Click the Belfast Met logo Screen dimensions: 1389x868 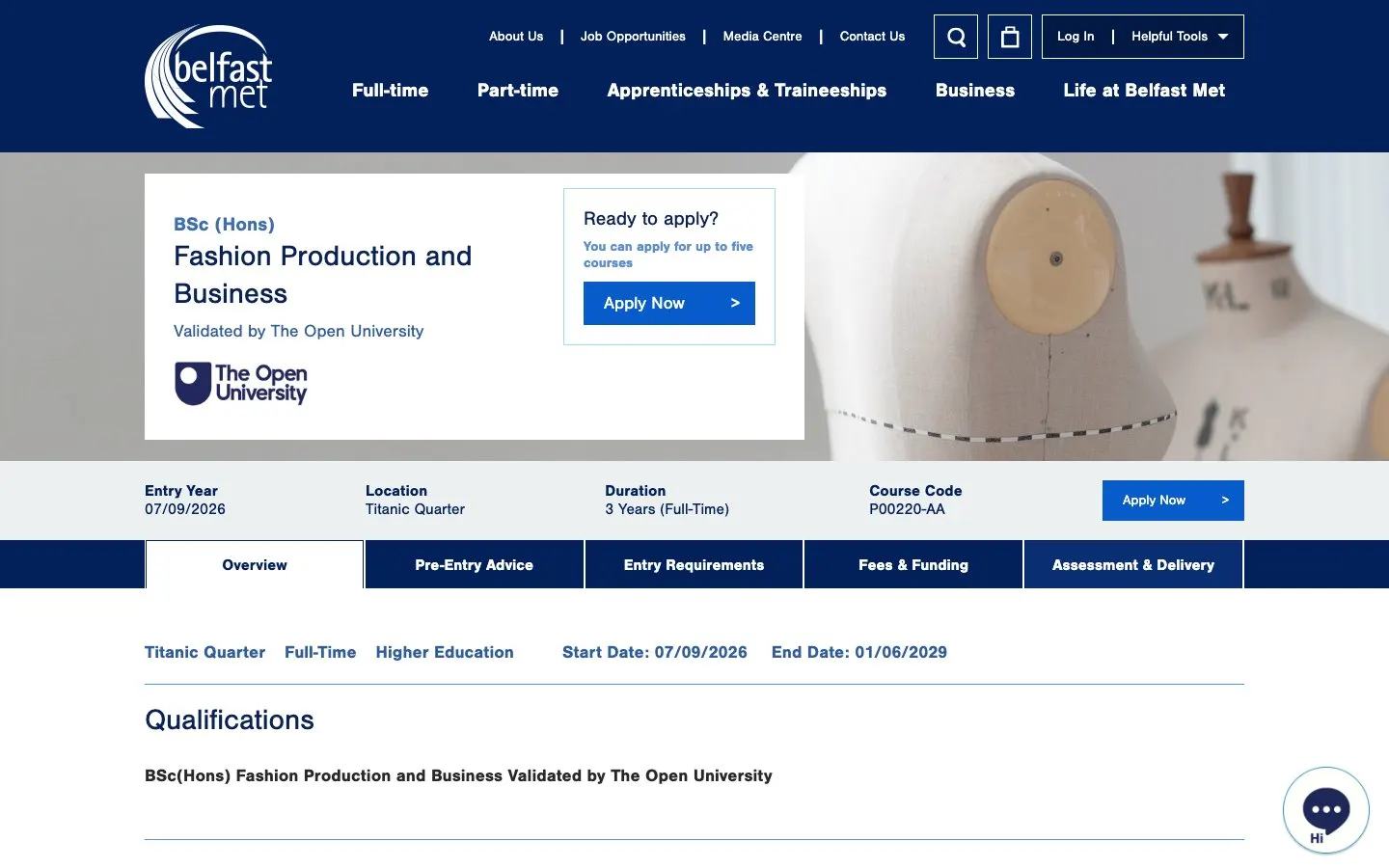(x=208, y=76)
